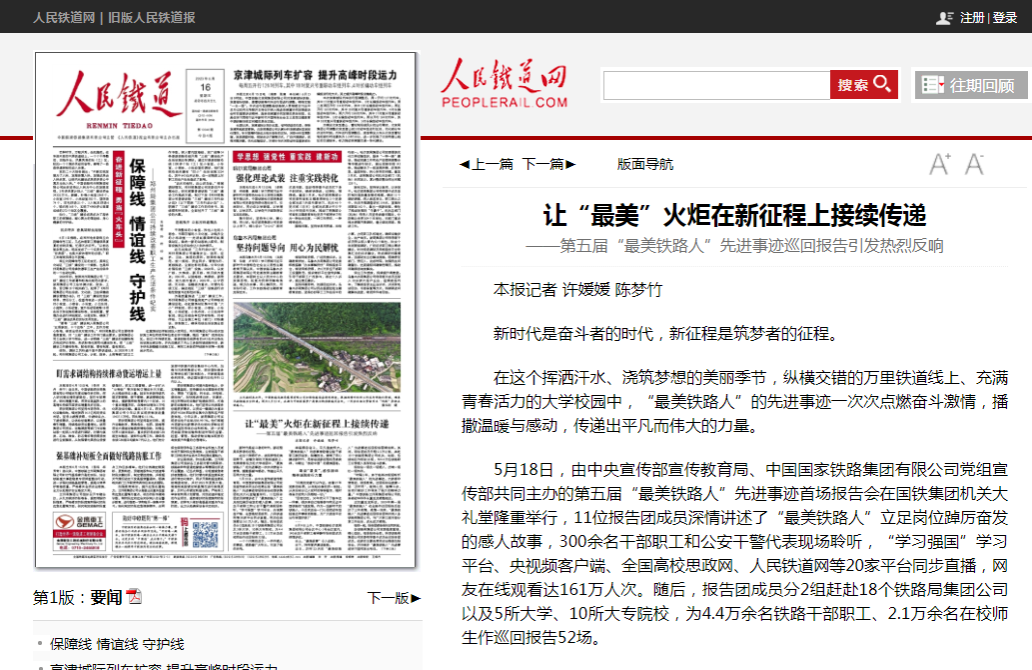Click the red 搜索 search button
Viewport: 1032px width, 670px height.
[x=863, y=85]
